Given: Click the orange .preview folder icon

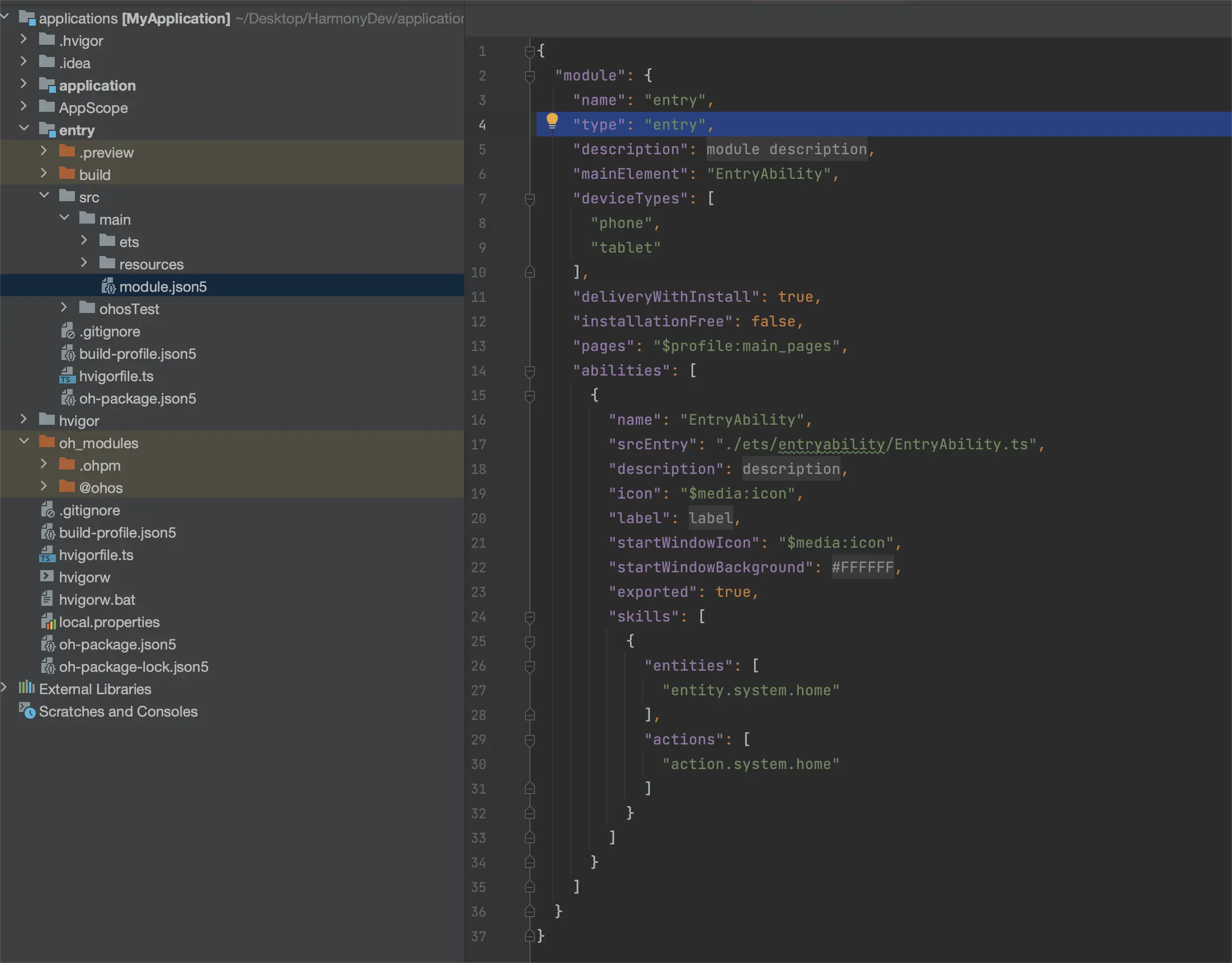Looking at the screenshot, I should pos(67,151).
